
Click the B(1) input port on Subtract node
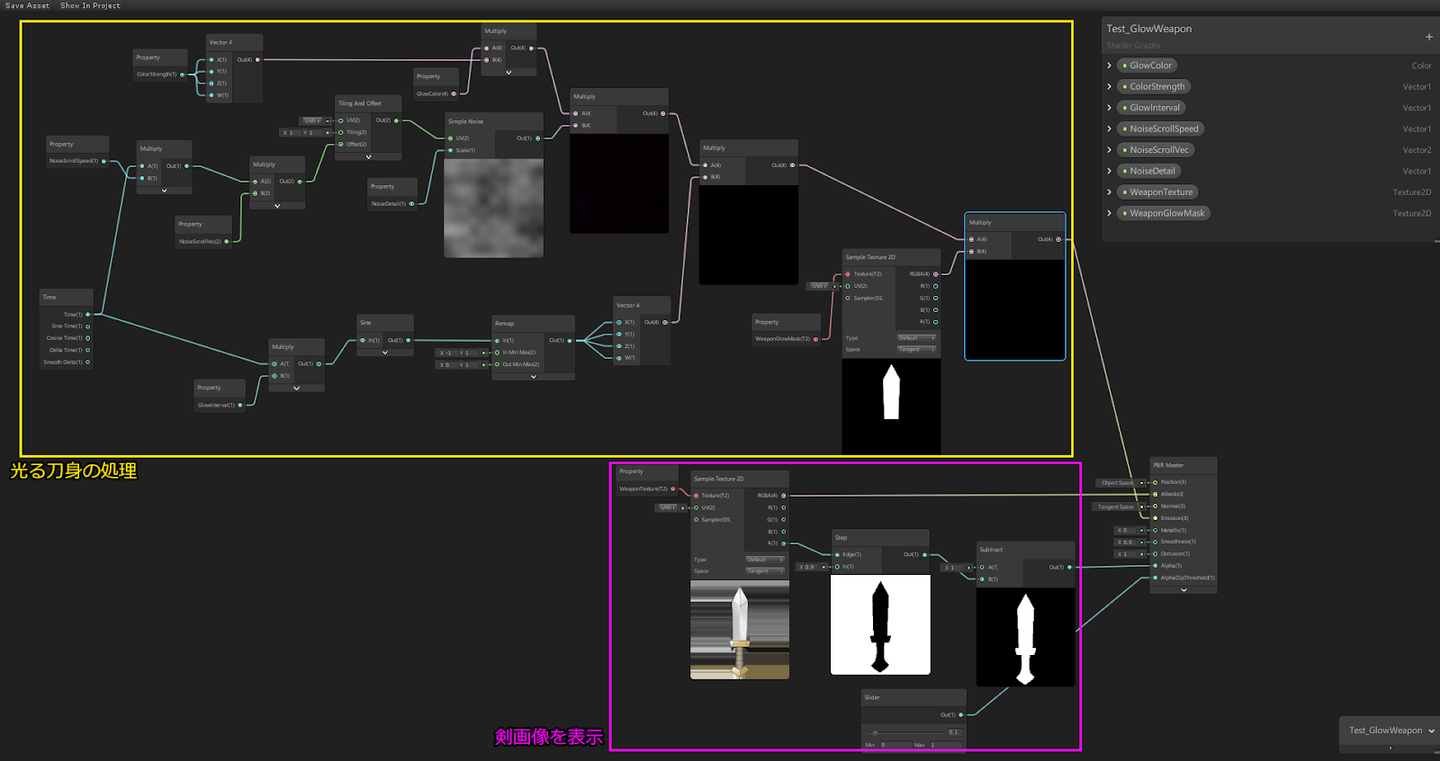pos(983,579)
